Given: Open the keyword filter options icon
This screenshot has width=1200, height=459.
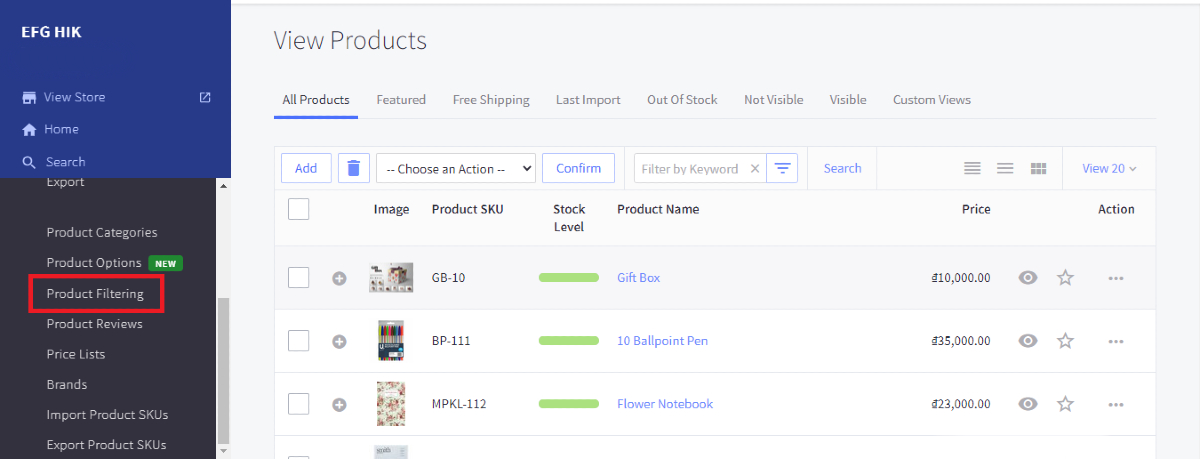Looking at the screenshot, I should tap(782, 168).
